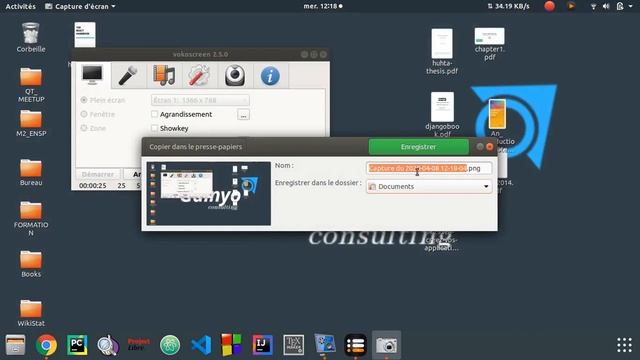Show the applications grid
Viewport: 640px width, 360px height.
(x=624, y=345)
